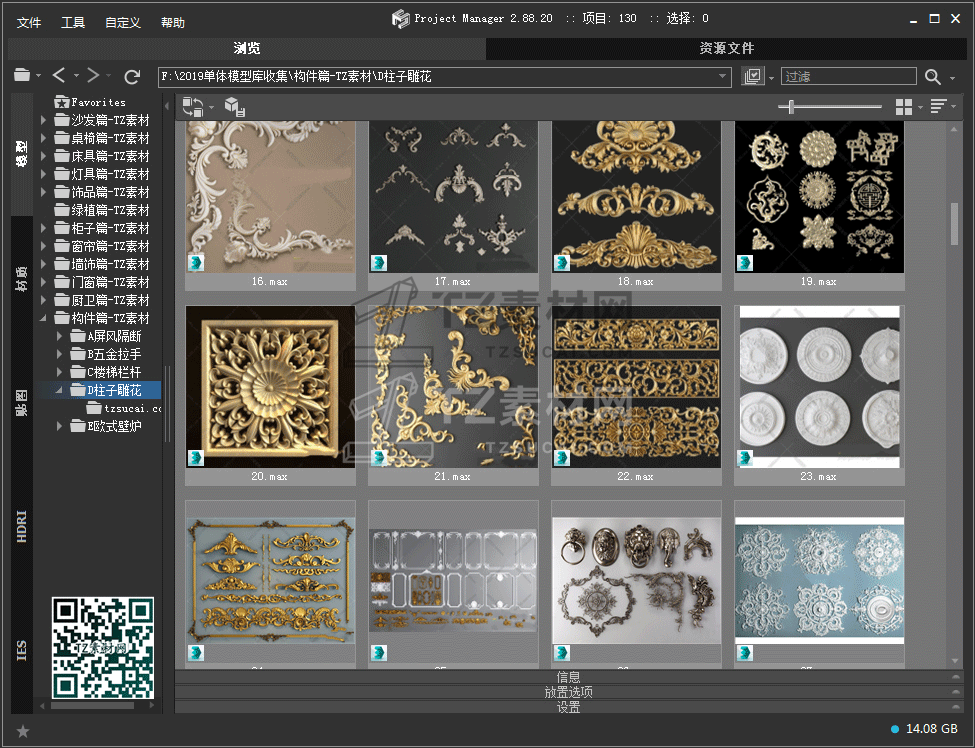Open the path history dropdown arrow

coord(724,77)
